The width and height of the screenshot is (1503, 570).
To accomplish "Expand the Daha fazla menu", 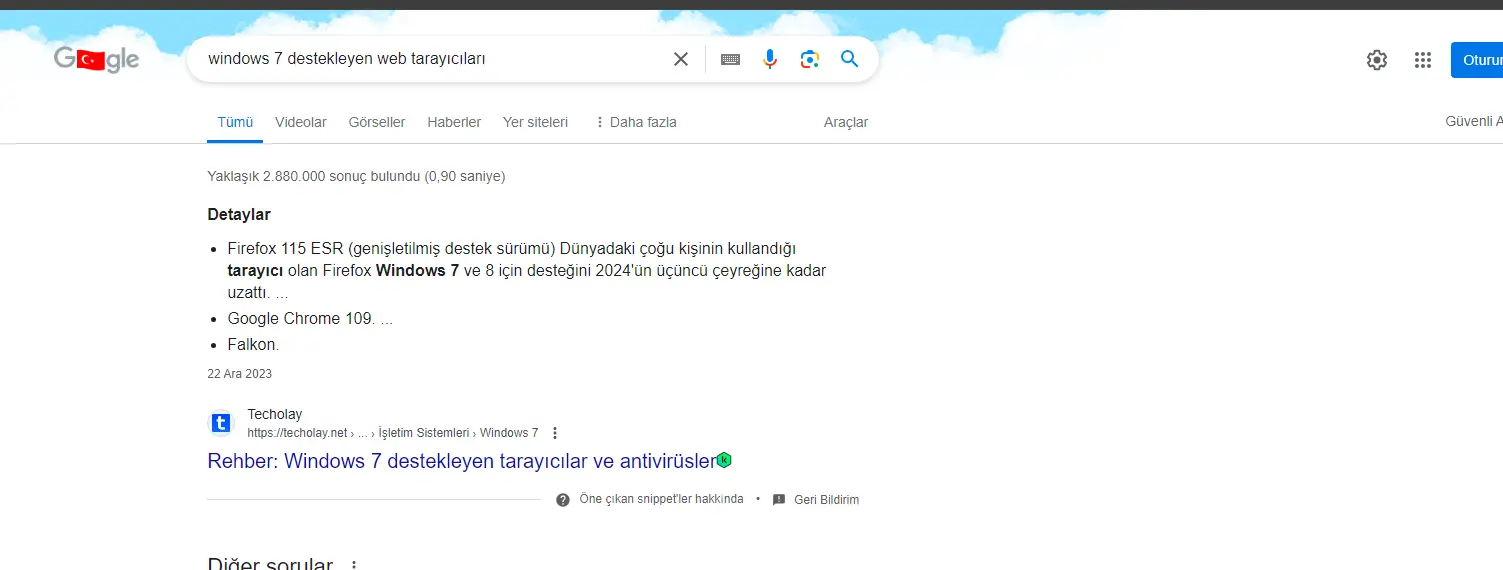I will pos(635,122).
